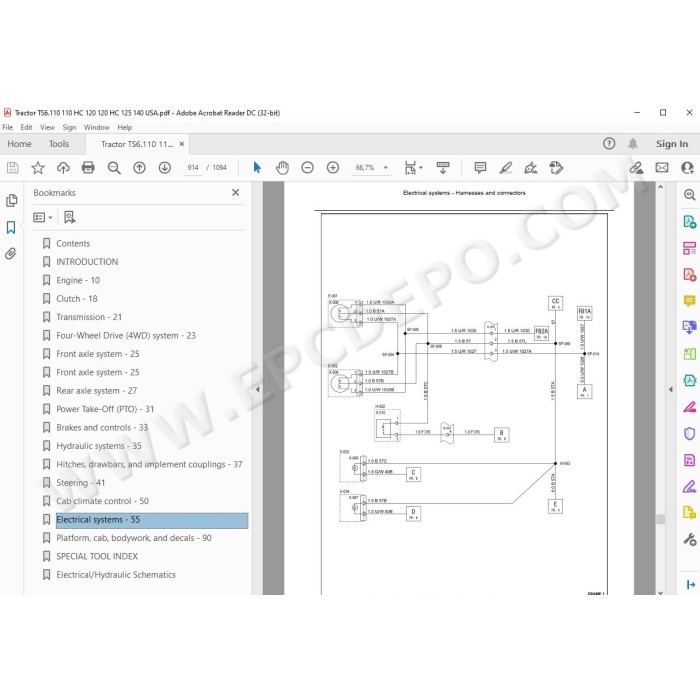Add a sticky note comment
The width and height of the screenshot is (700, 700).
(x=480, y=168)
